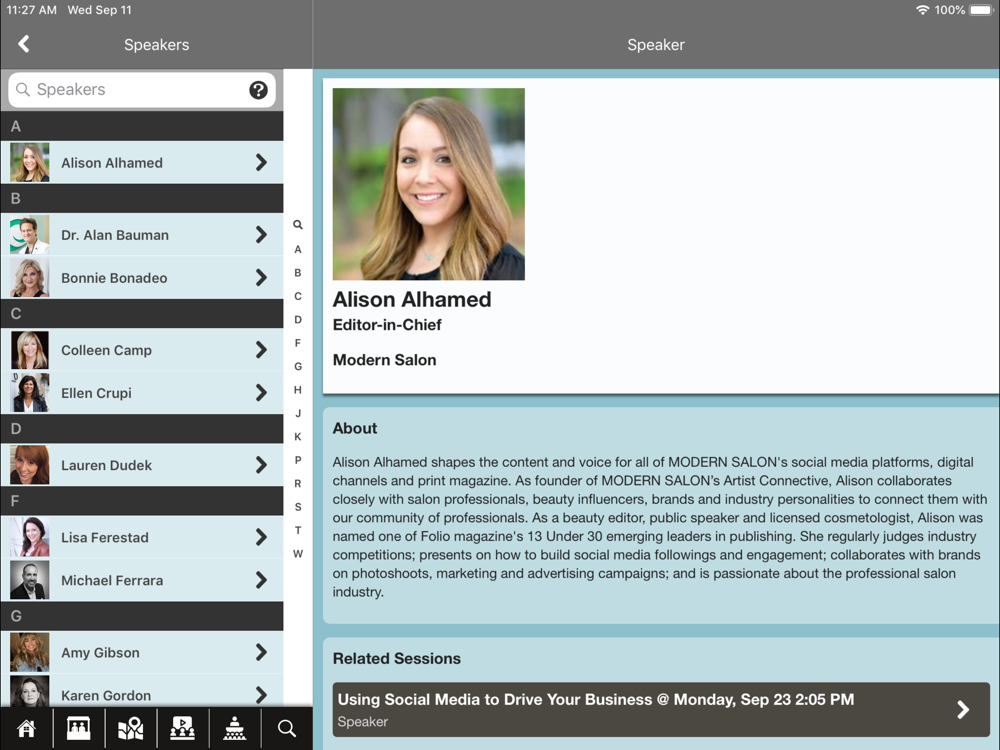Open Lauren Dudek's chevron

pyautogui.click(x=261, y=465)
